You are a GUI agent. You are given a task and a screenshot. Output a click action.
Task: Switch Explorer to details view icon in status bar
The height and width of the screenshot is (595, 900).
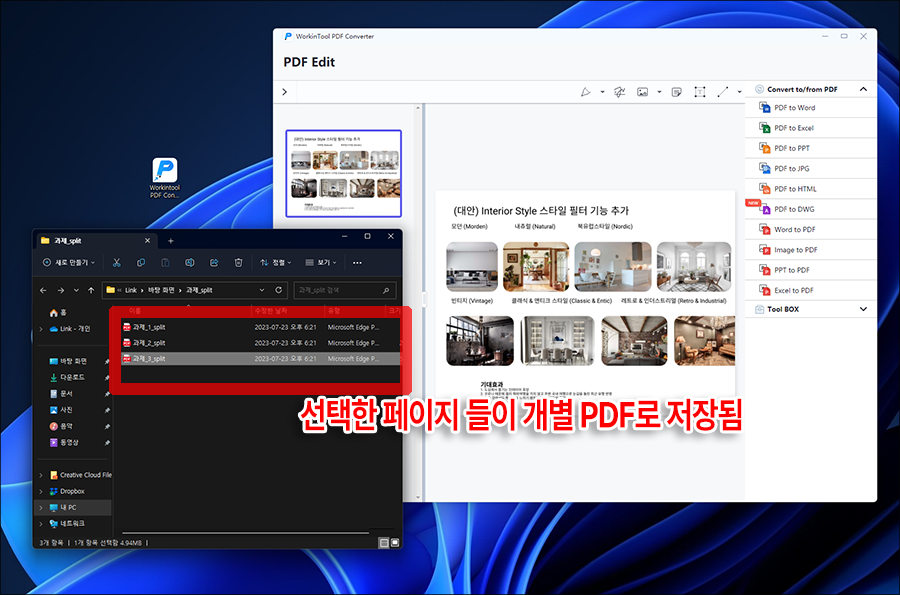[384, 543]
